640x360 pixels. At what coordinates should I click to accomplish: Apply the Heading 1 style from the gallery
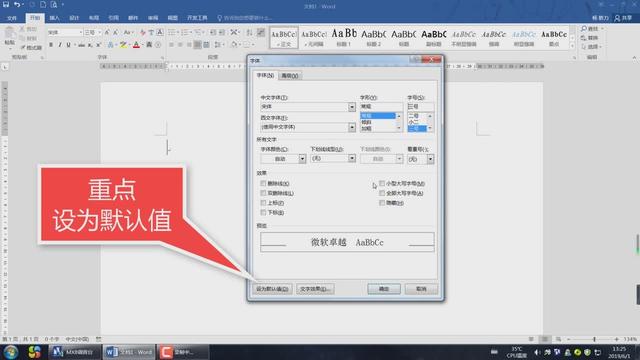[x=344, y=38]
